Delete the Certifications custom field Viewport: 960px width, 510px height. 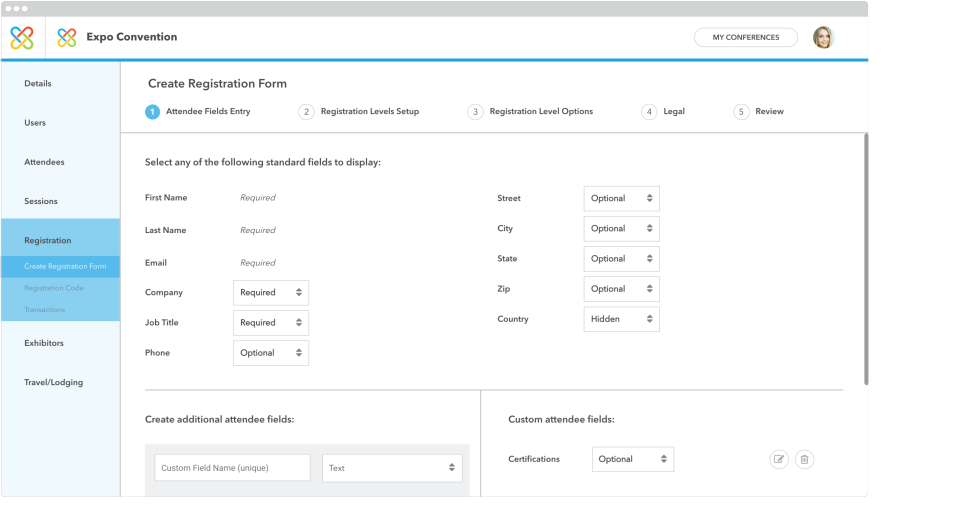[x=805, y=460]
